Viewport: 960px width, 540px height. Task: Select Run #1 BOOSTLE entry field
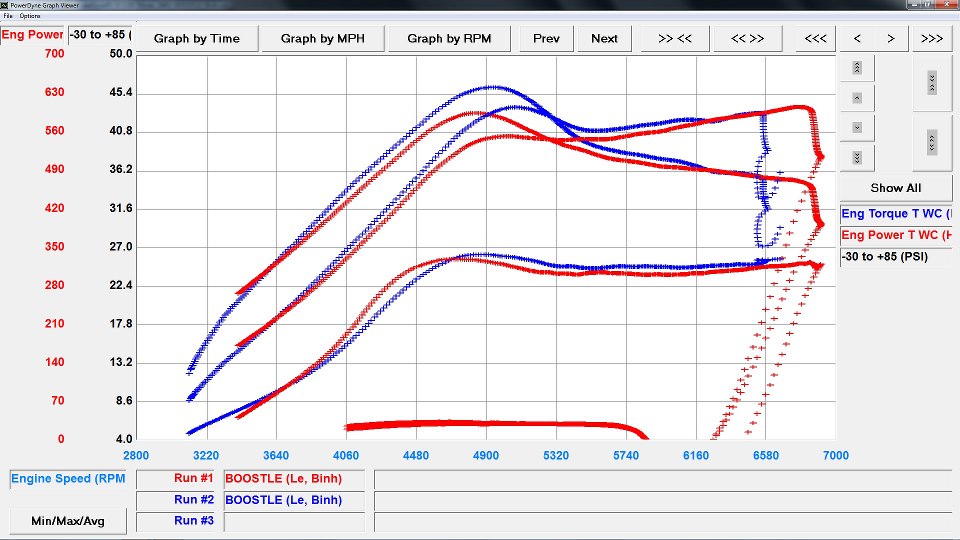pos(296,479)
